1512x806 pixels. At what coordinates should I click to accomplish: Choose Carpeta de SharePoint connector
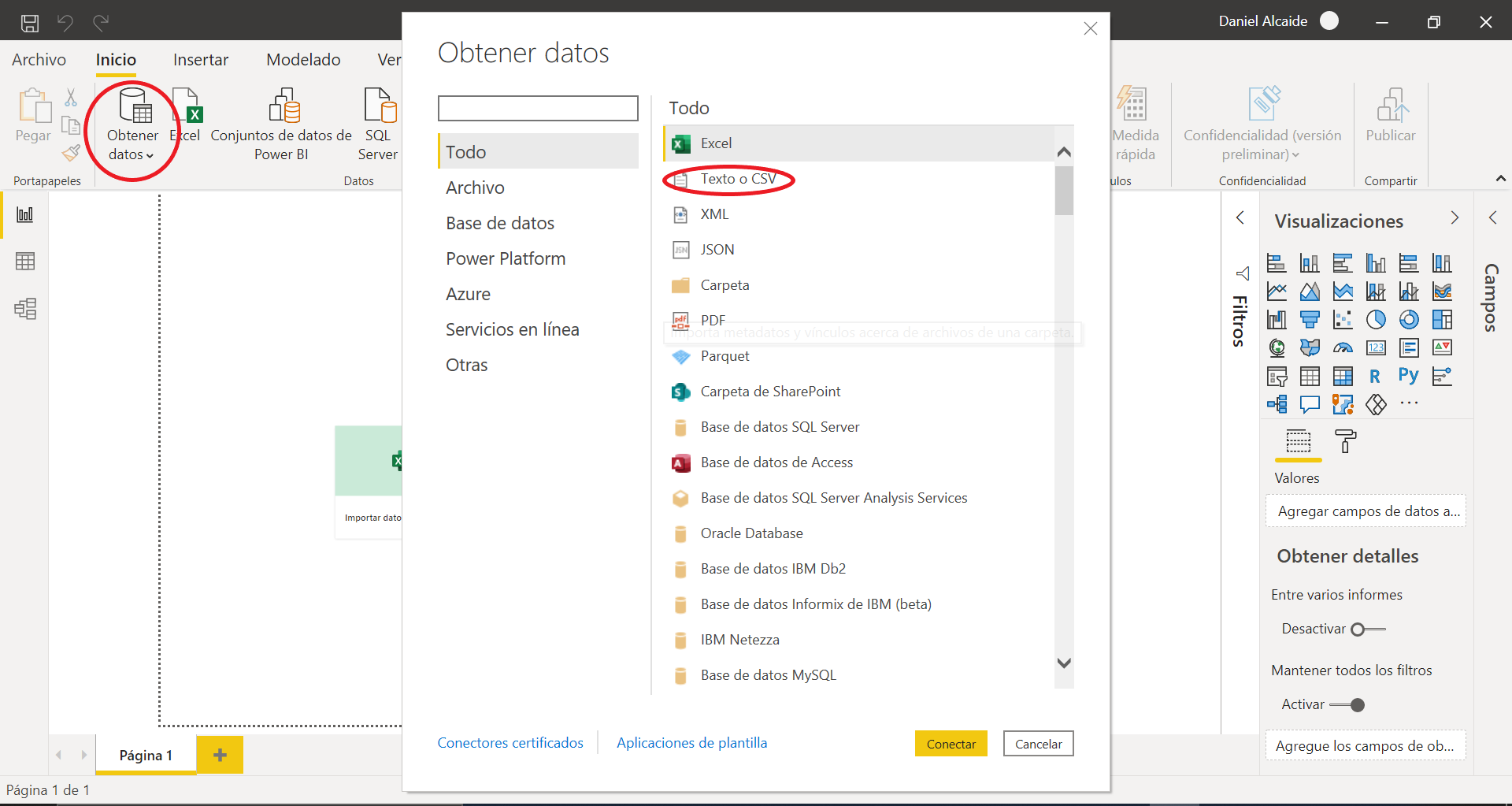point(859,392)
